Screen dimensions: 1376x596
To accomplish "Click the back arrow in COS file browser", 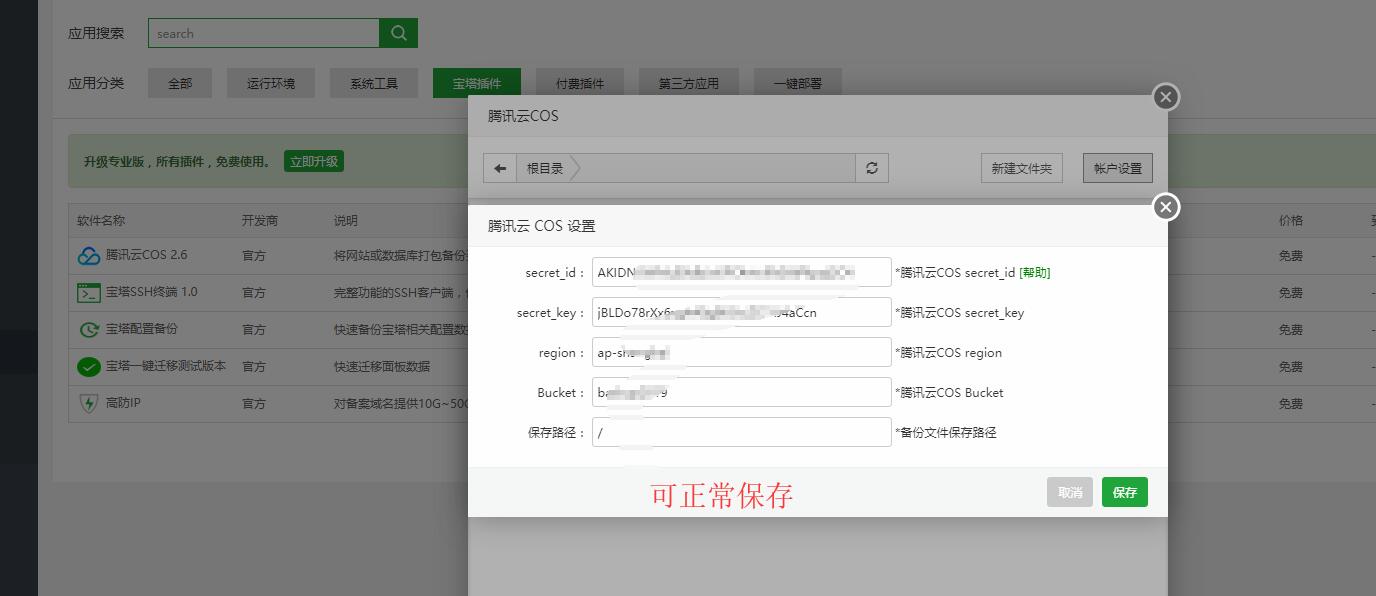I will (500, 168).
